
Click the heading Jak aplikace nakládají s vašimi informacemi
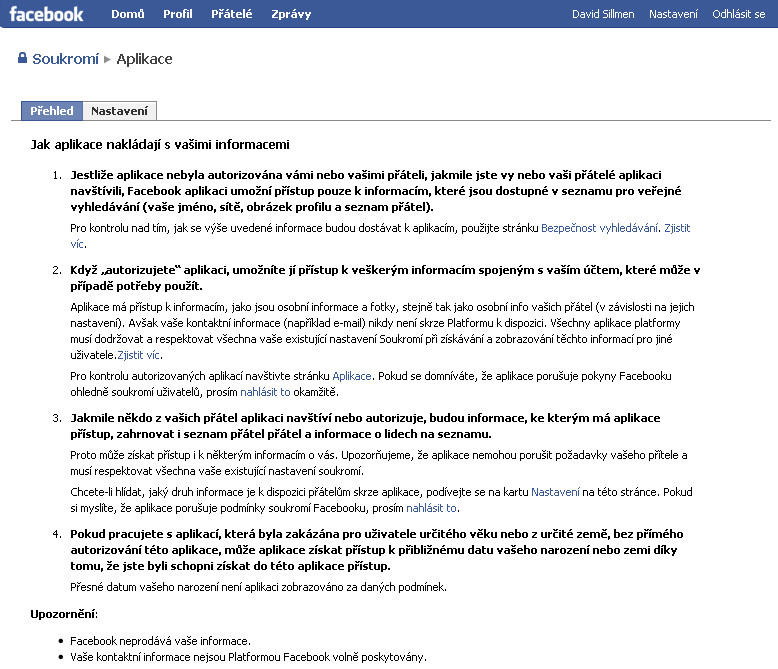click(x=160, y=145)
